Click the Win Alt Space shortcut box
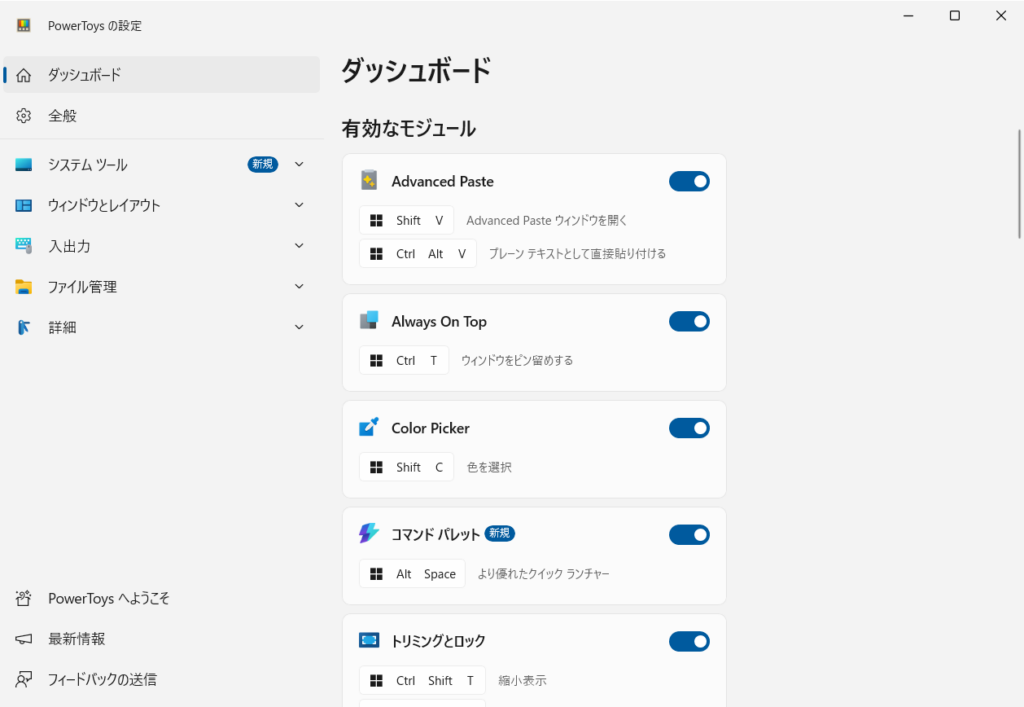 click(412, 574)
